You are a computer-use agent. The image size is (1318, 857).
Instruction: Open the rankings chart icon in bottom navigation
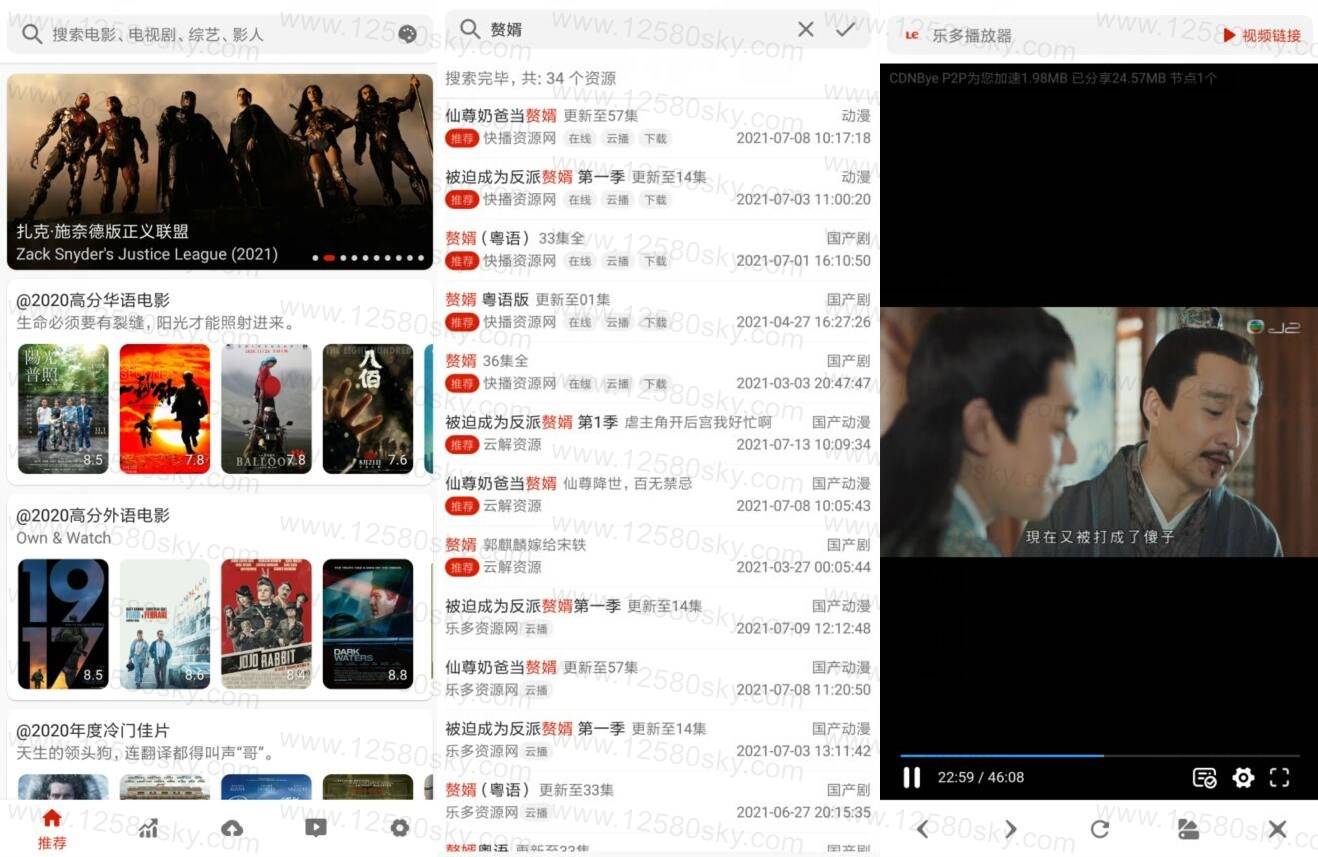pos(148,828)
